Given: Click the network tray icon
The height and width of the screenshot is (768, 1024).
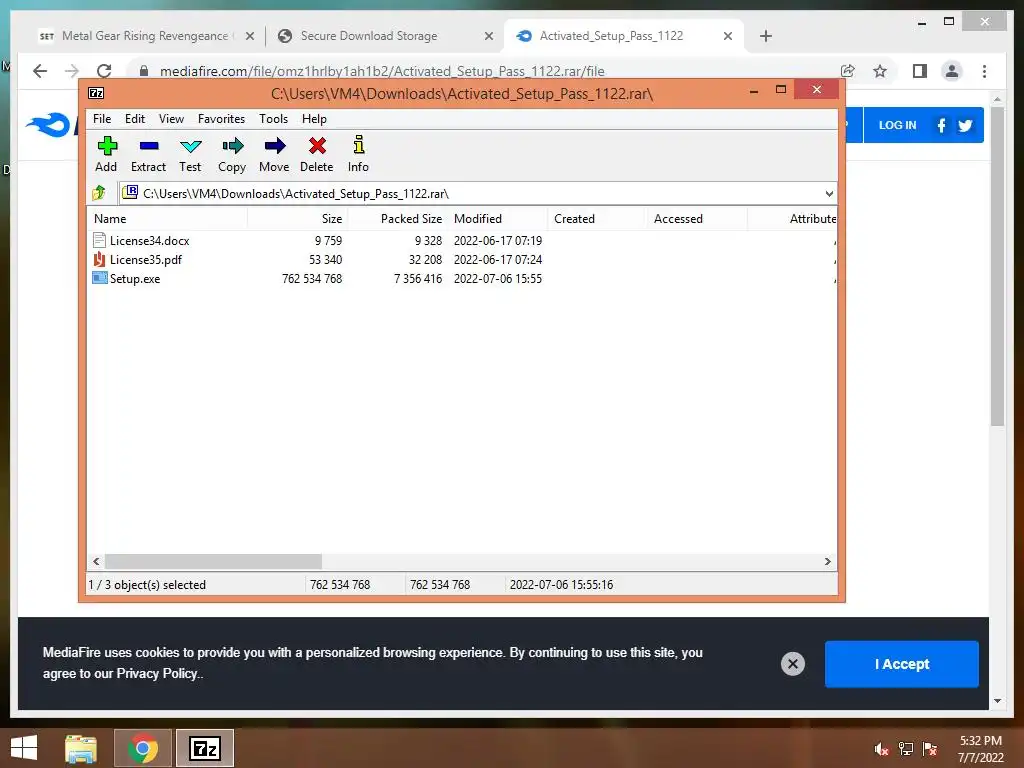Looking at the screenshot, I should coord(906,749).
